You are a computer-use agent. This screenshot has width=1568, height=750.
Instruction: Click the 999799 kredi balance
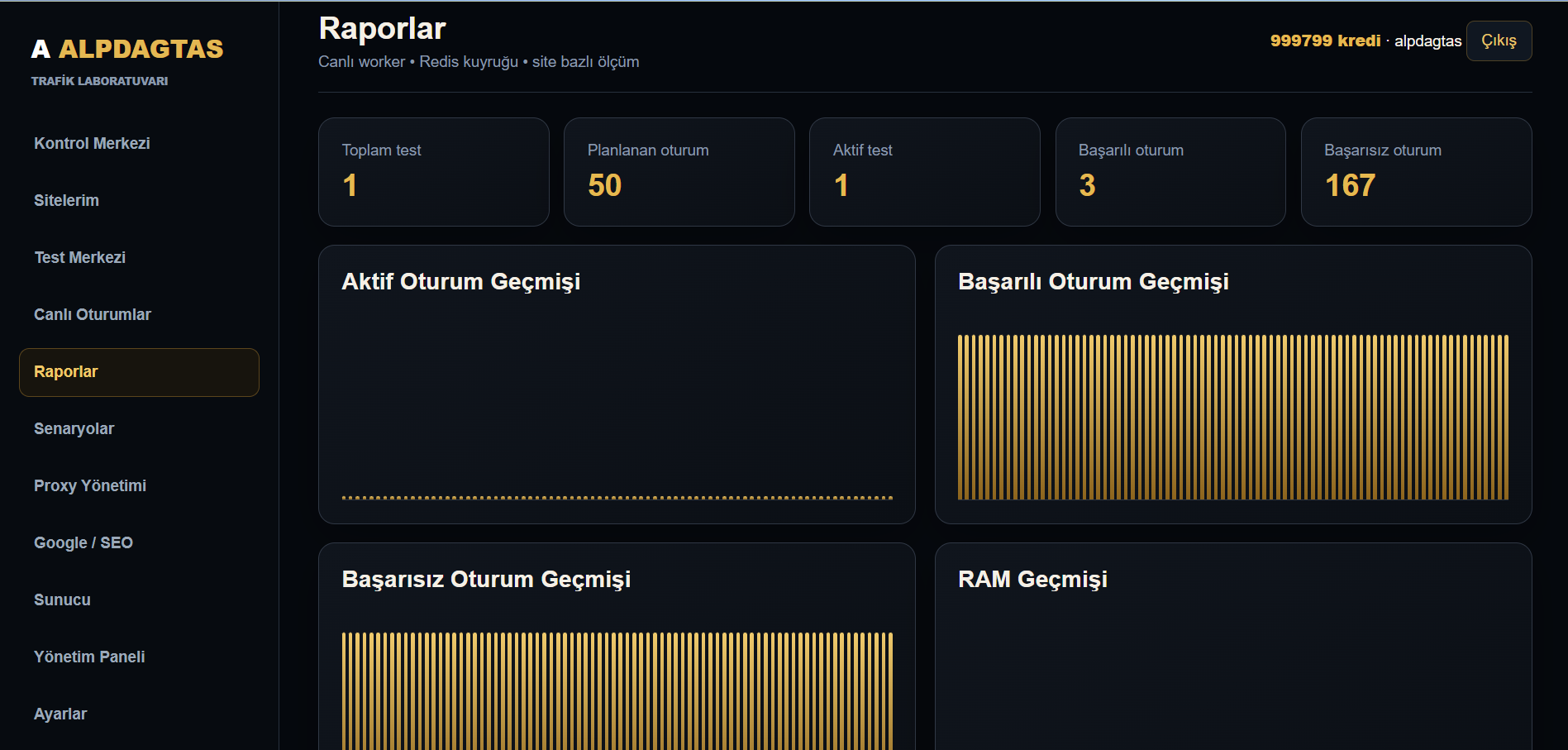[1325, 41]
